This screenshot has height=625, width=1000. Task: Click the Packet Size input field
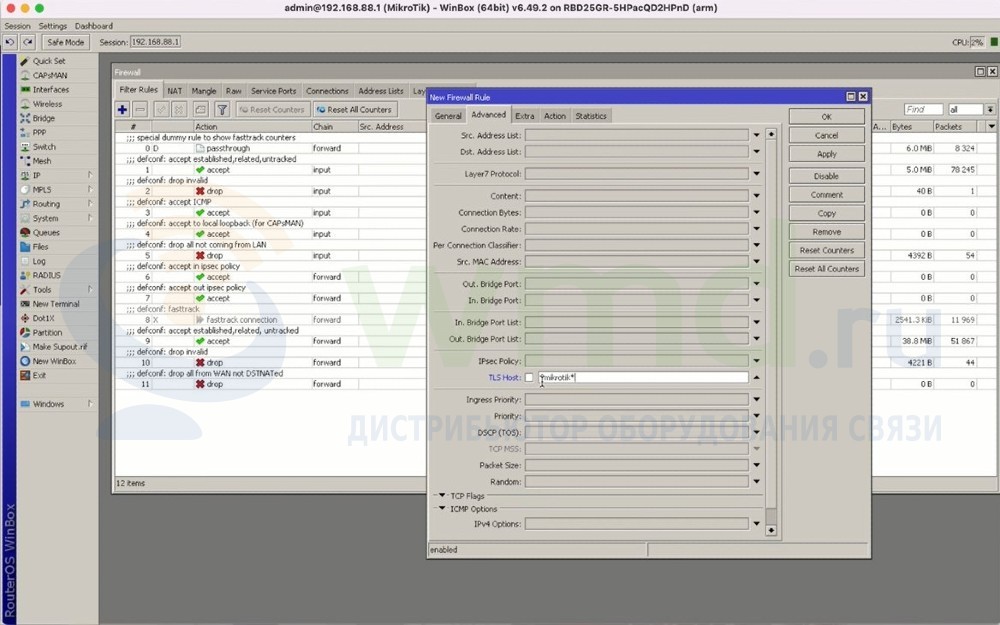pos(636,466)
